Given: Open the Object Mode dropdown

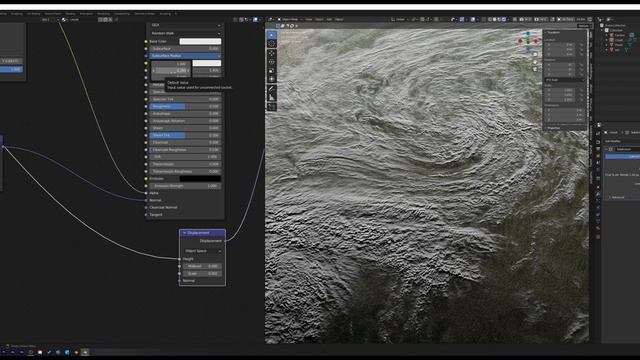Looking at the screenshot, I should (290, 19).
